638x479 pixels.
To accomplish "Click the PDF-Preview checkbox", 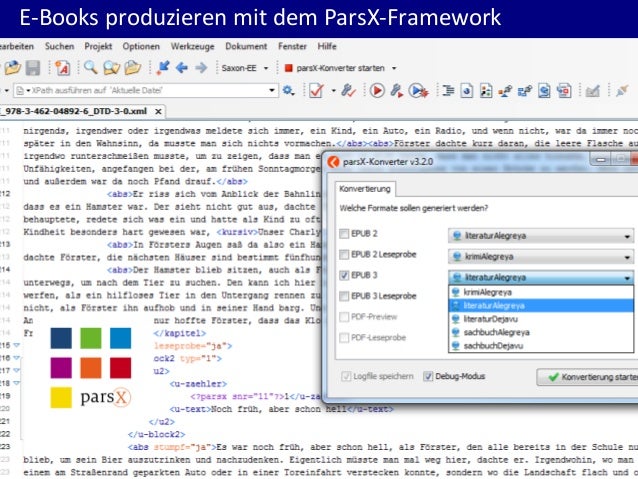I will (344, 317).
